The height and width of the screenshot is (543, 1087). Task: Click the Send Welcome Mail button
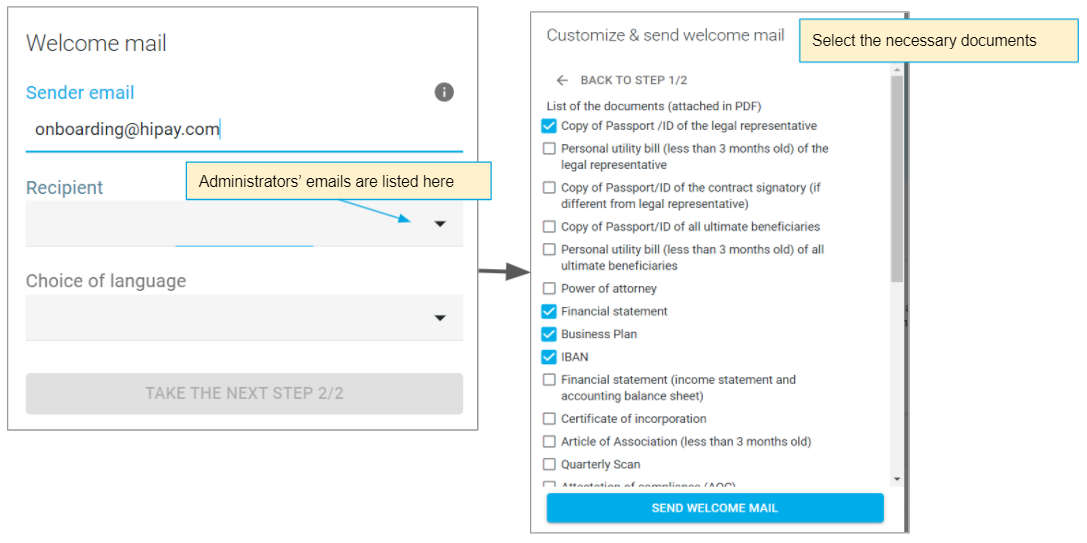pos(715,508)
